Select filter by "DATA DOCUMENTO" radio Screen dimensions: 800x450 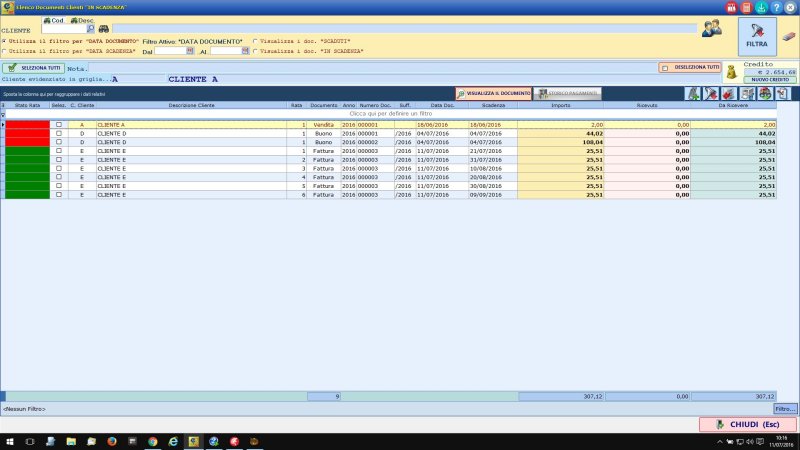pyautogui.click(x=4, y=41)
